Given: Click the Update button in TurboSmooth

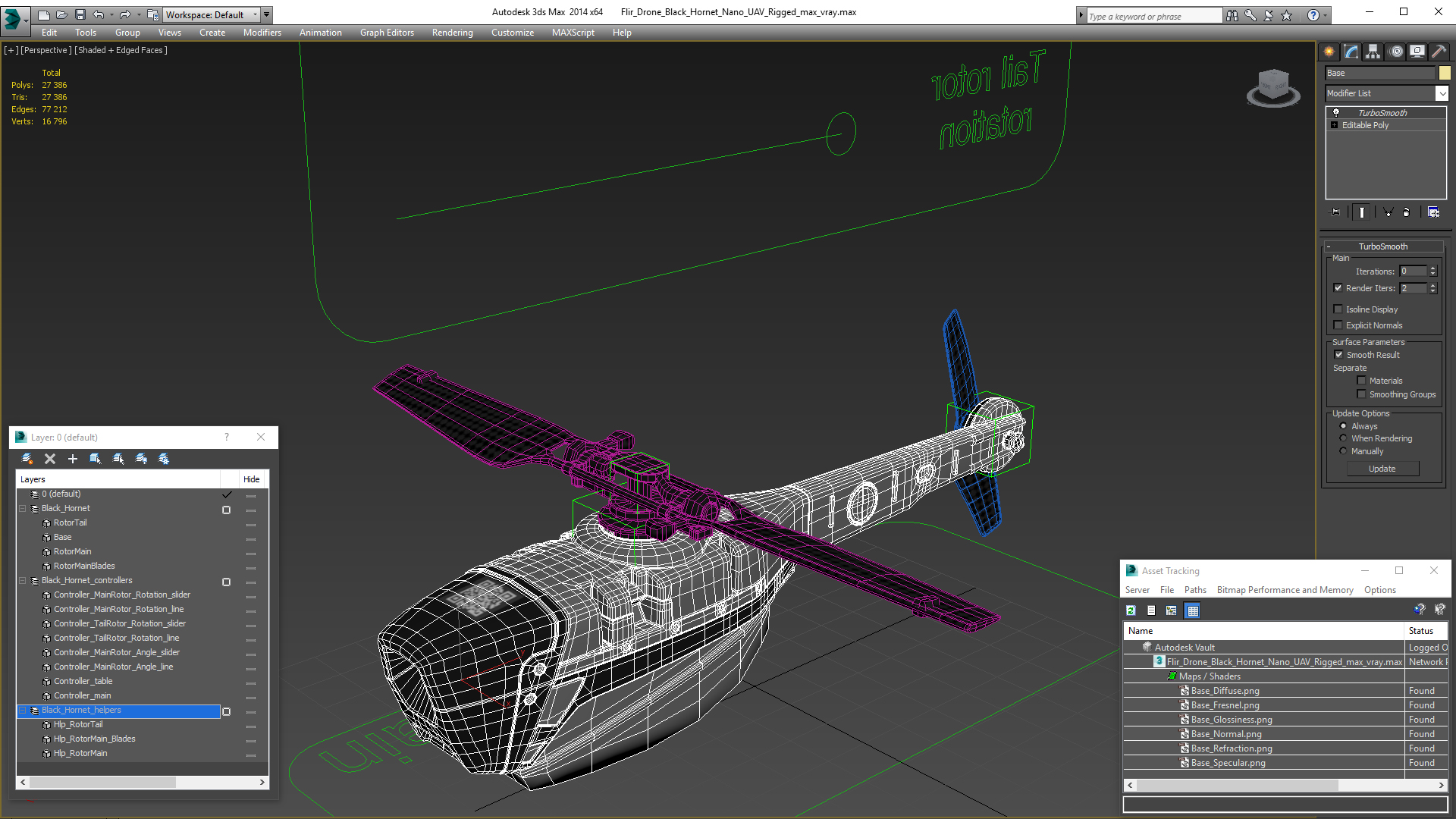Looking at the screenshot, I should coord(1382,469).
